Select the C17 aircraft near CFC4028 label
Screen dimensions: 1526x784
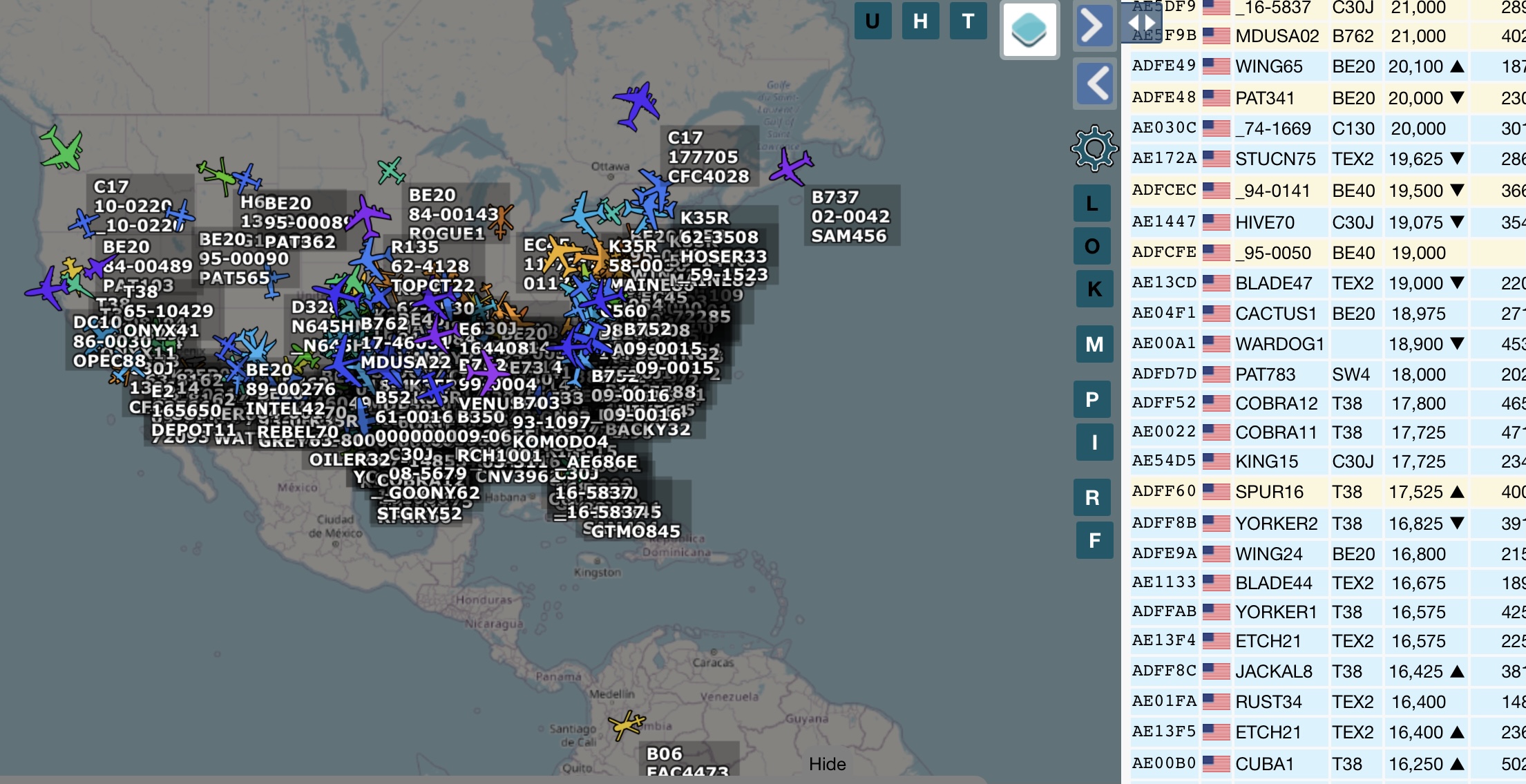tap(636, 106)
